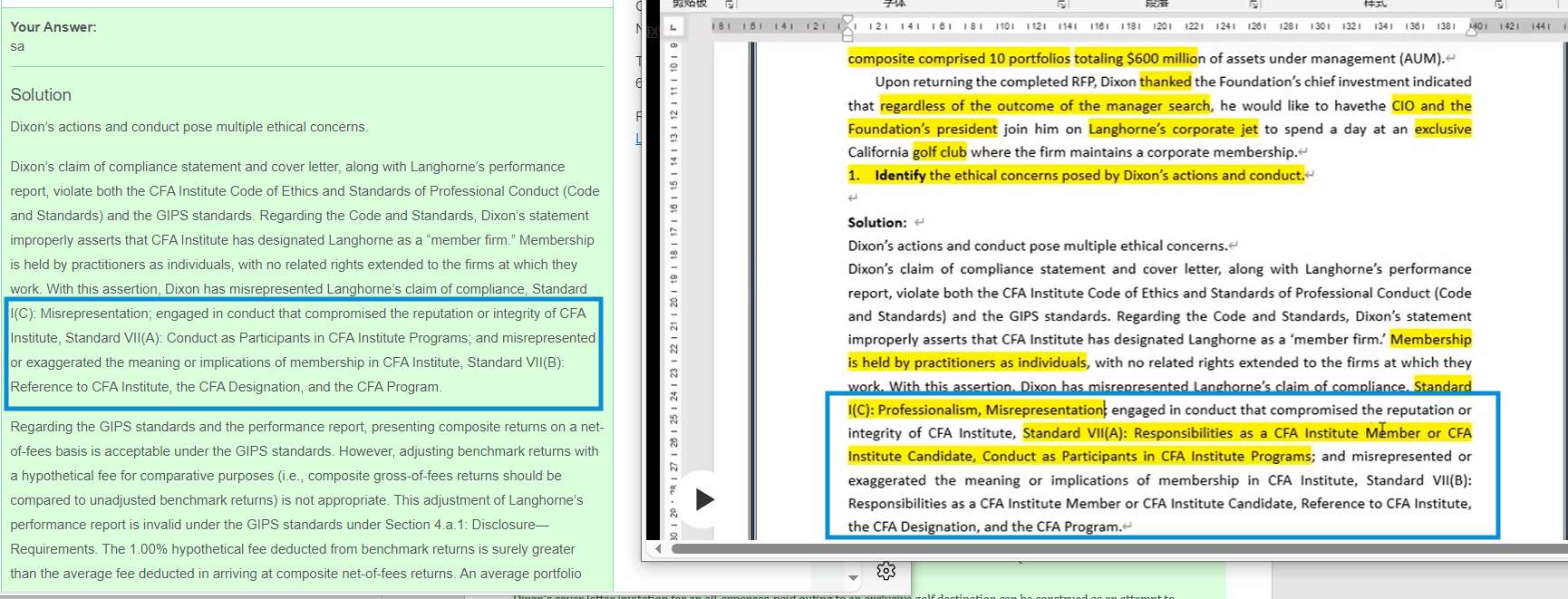Click the left indent box on ruler

[x=847, y=38]
